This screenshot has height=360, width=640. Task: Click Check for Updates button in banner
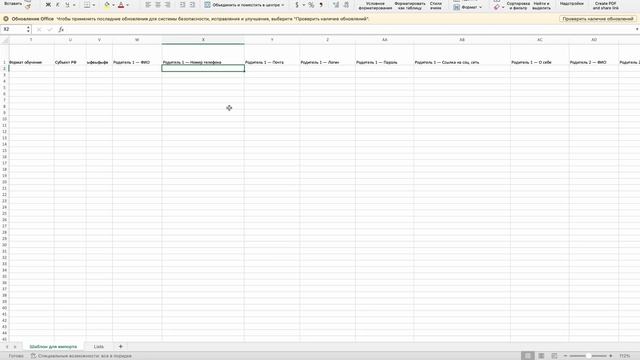pos(598,19)
